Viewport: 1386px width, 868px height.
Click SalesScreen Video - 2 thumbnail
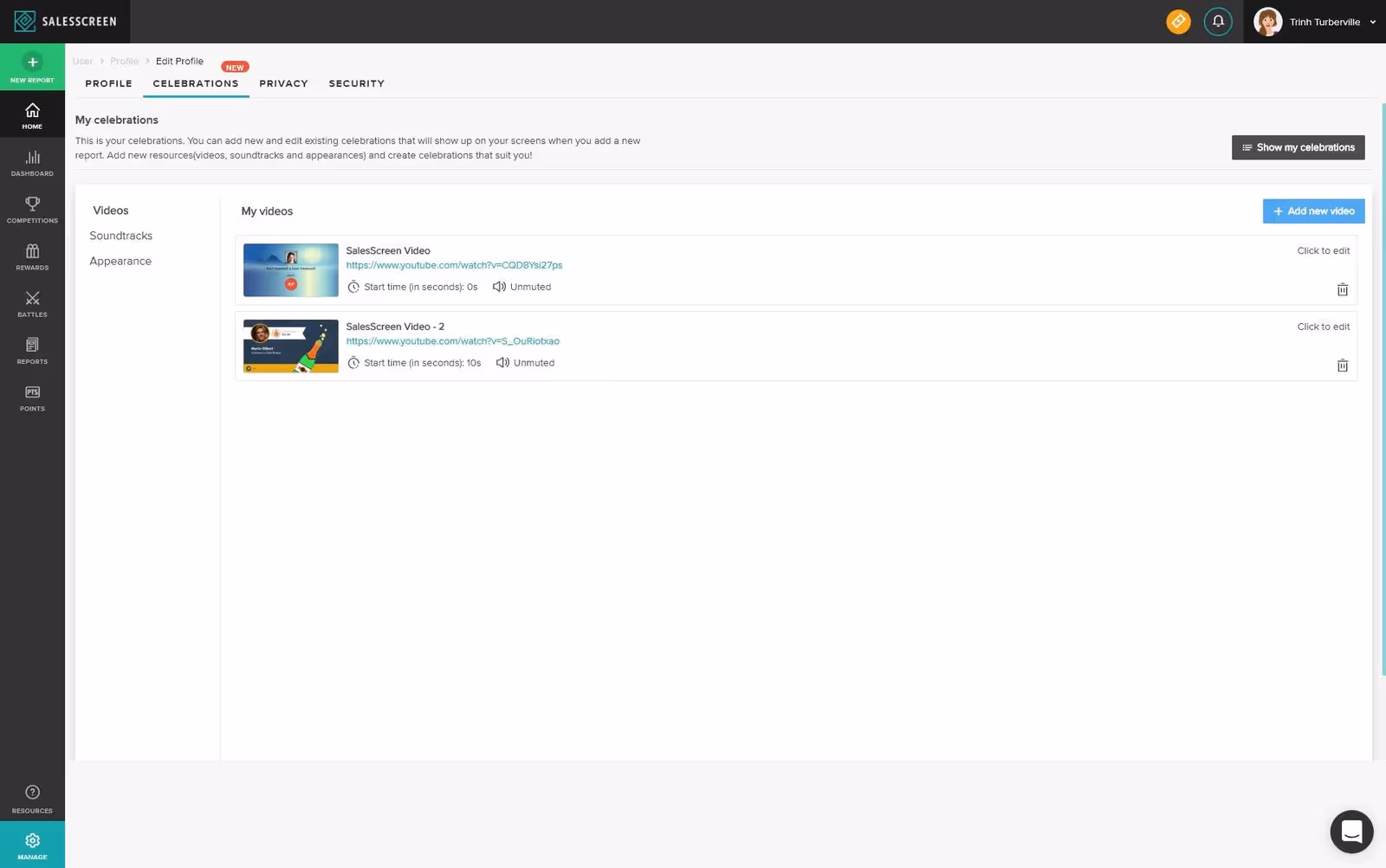click(x=290, y=347)
